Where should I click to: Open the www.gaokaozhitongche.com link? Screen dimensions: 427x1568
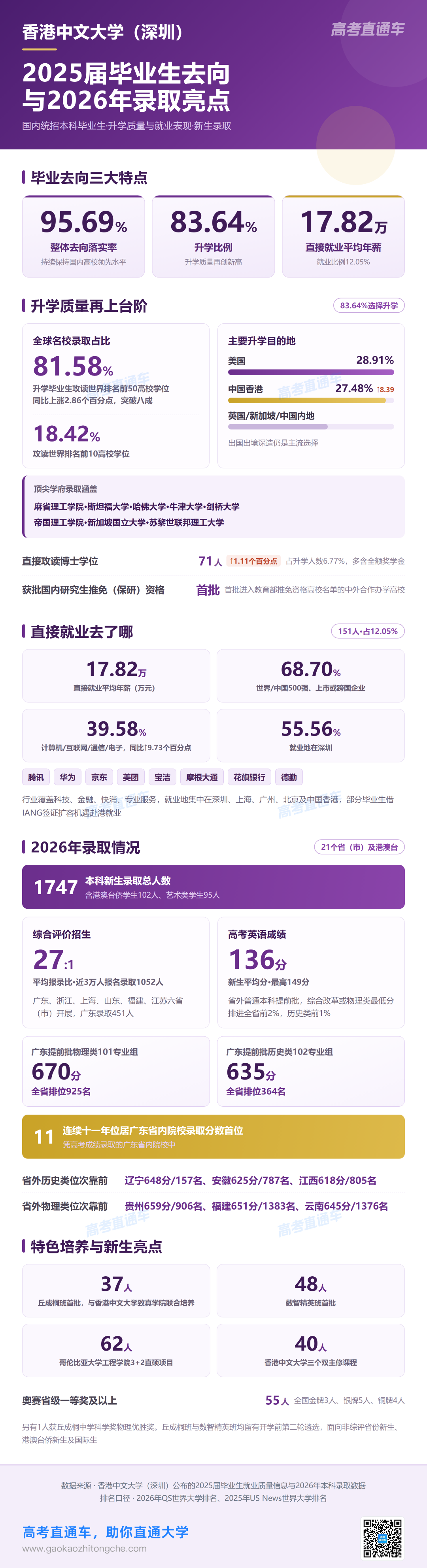coord(84,1549)
